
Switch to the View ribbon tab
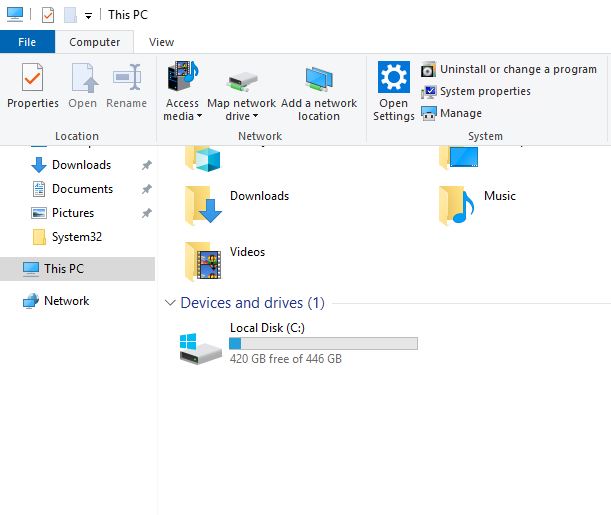click(161, 42)
